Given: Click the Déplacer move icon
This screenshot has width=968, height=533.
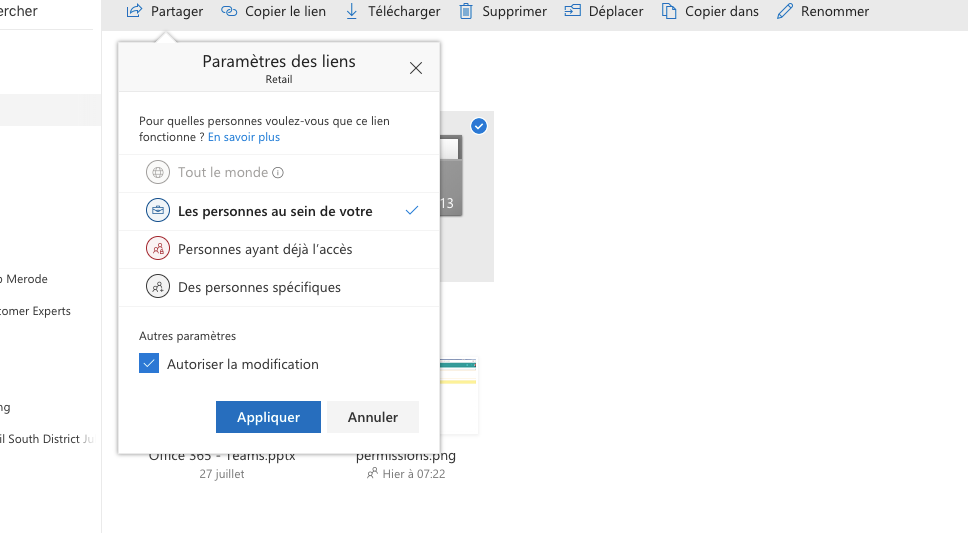Looking at the screenshot, I should pyautogui.click(x=573, y=10).
